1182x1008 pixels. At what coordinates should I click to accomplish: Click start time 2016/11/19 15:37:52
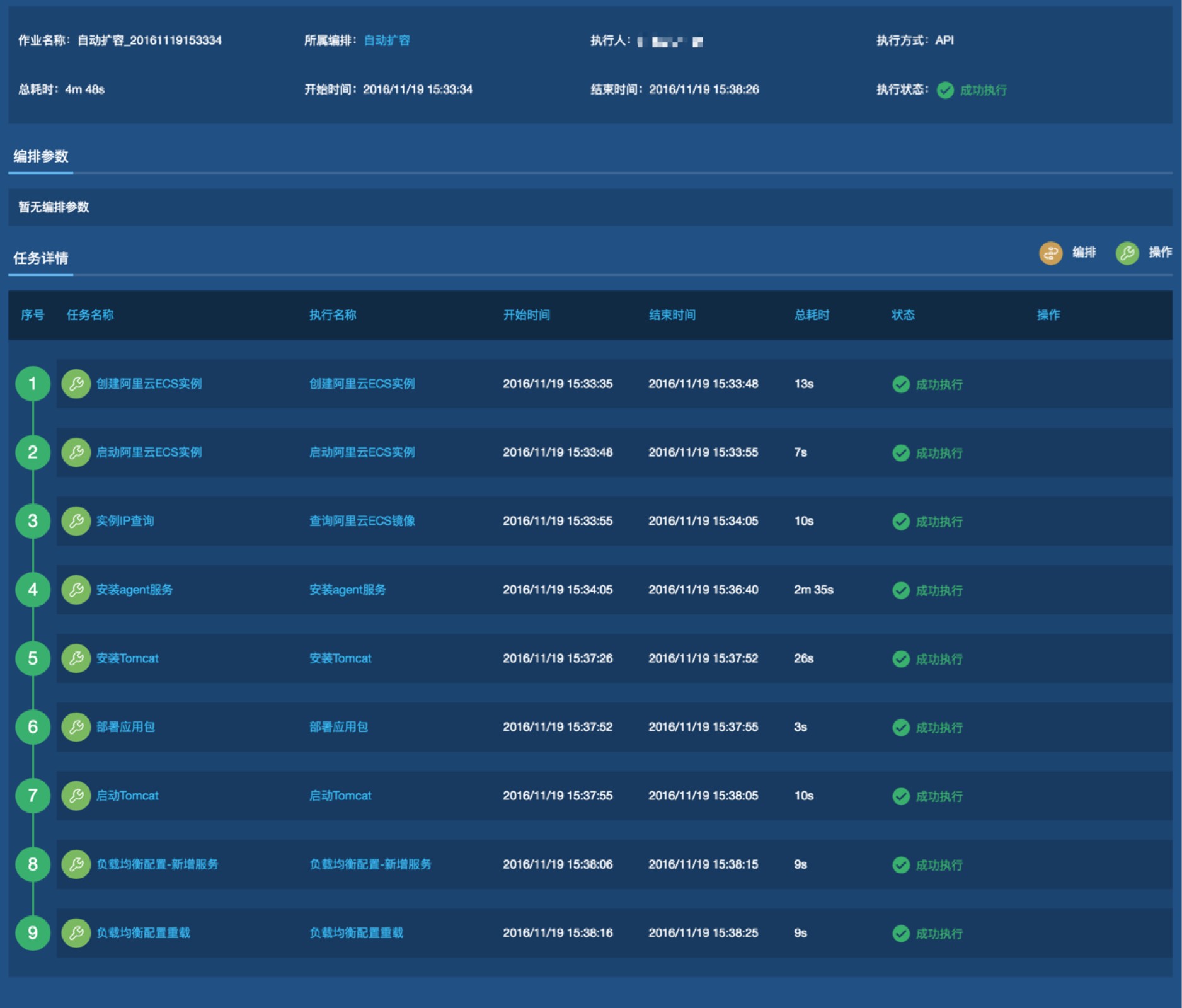(x=558, y=727)
